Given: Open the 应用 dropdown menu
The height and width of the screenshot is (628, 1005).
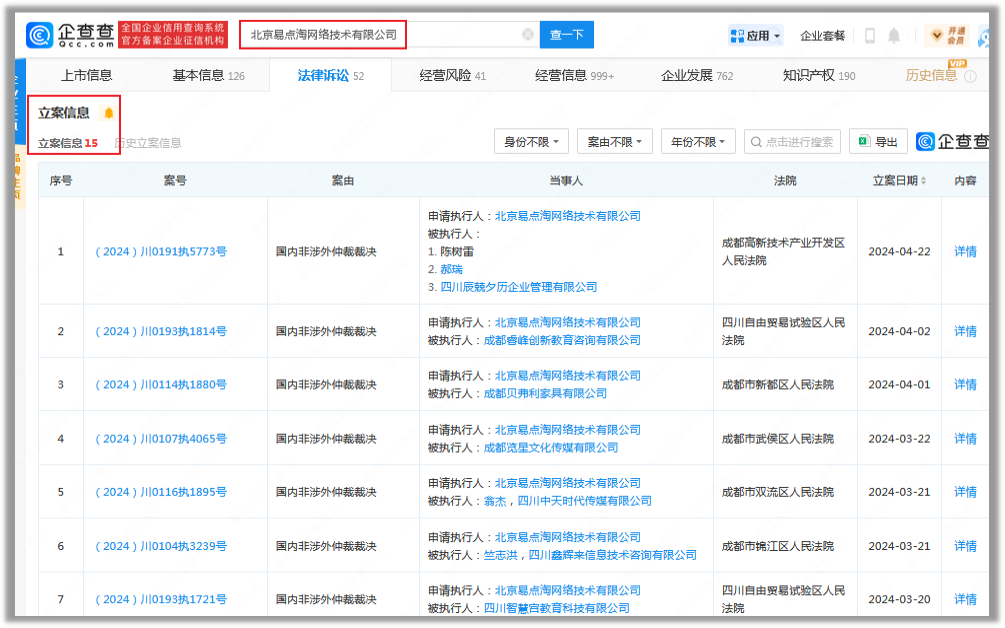Looking at the screenshot, I should coord(756,35).
